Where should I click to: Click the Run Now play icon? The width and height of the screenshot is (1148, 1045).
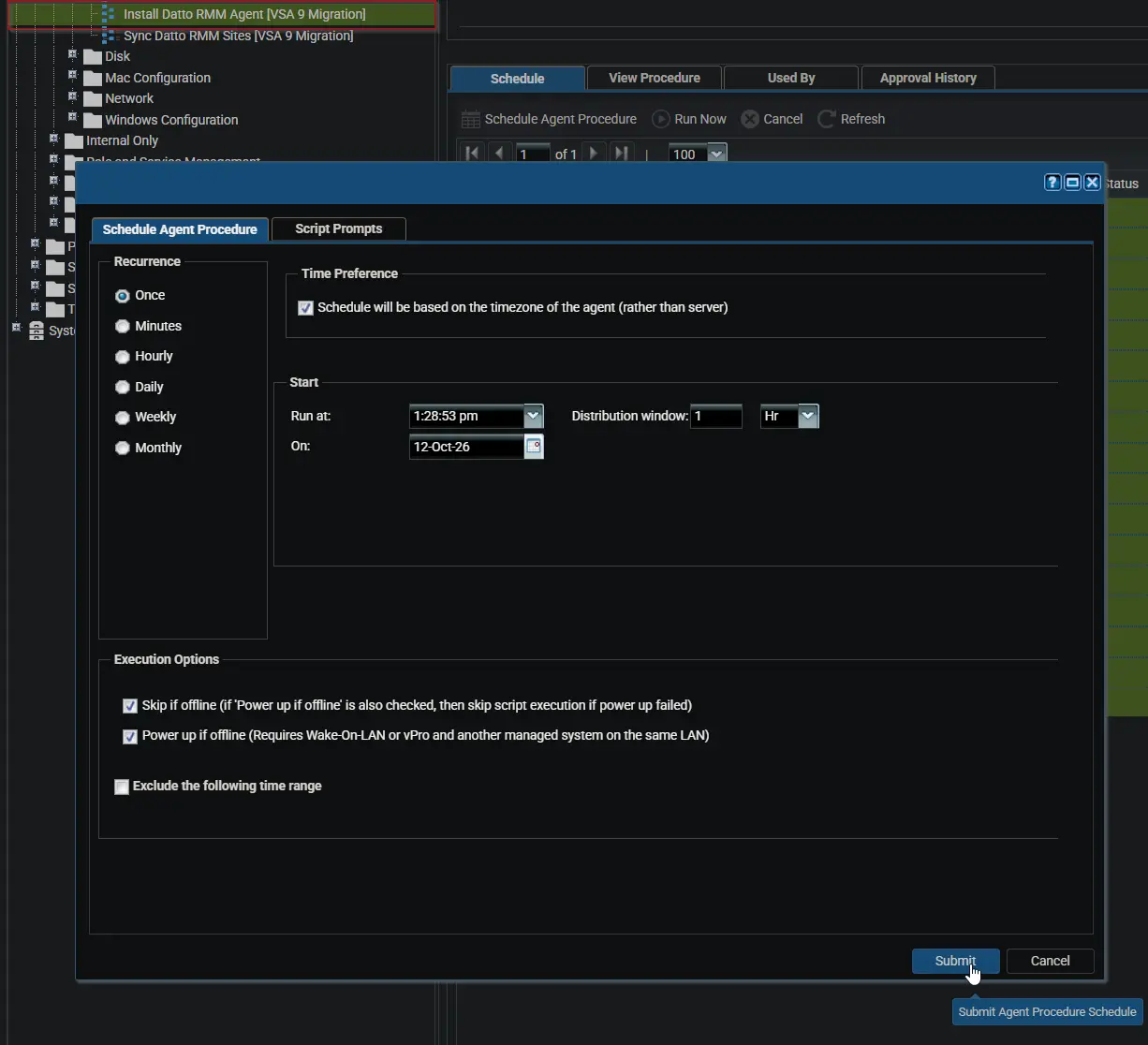[661, 119]
